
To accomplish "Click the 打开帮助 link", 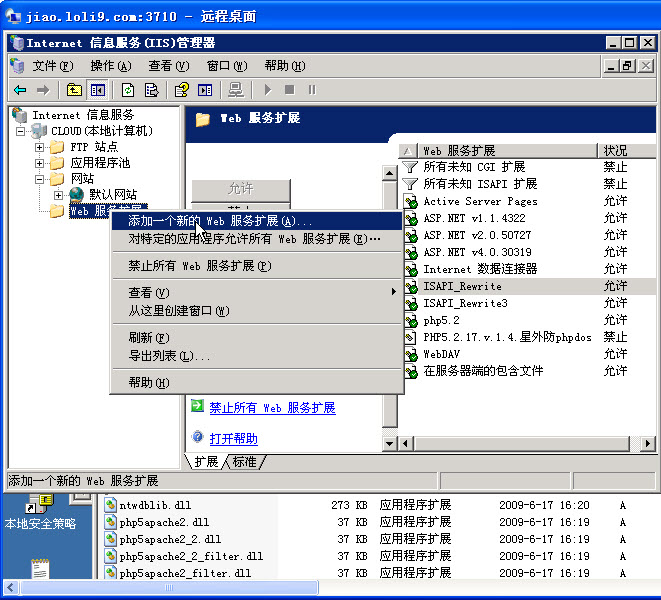I will [233, 439].
